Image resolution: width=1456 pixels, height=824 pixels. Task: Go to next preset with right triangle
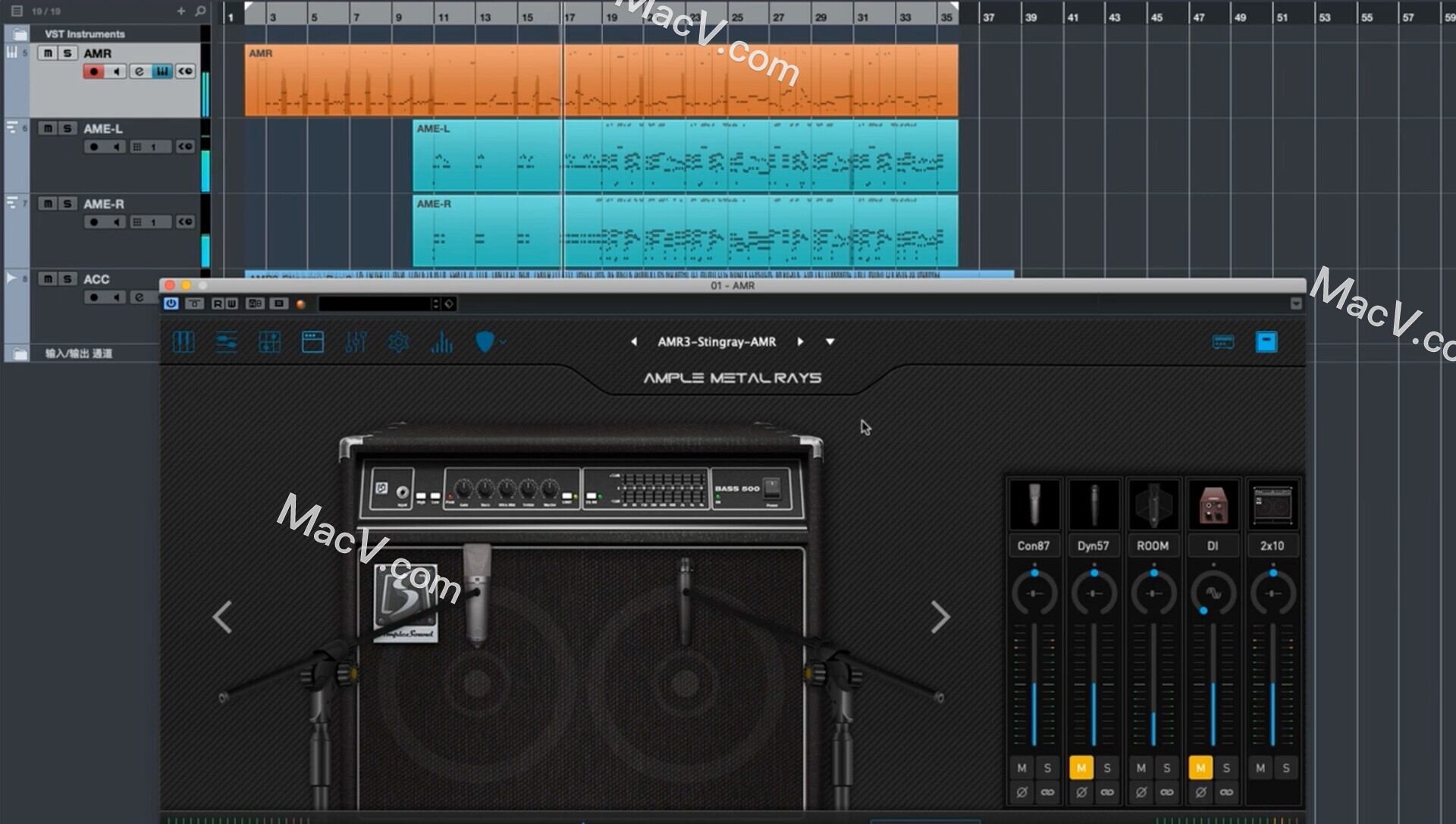[x=800, y=342]
